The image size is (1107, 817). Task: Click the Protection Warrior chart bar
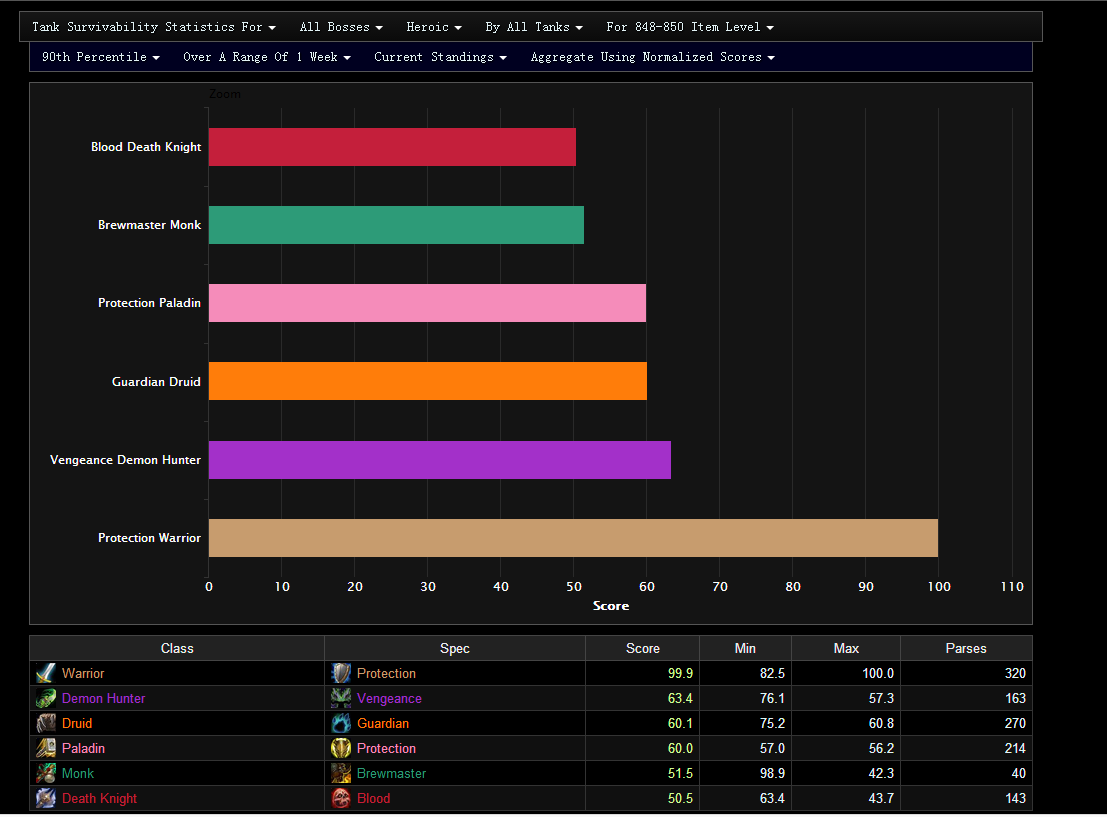(572, 538)
